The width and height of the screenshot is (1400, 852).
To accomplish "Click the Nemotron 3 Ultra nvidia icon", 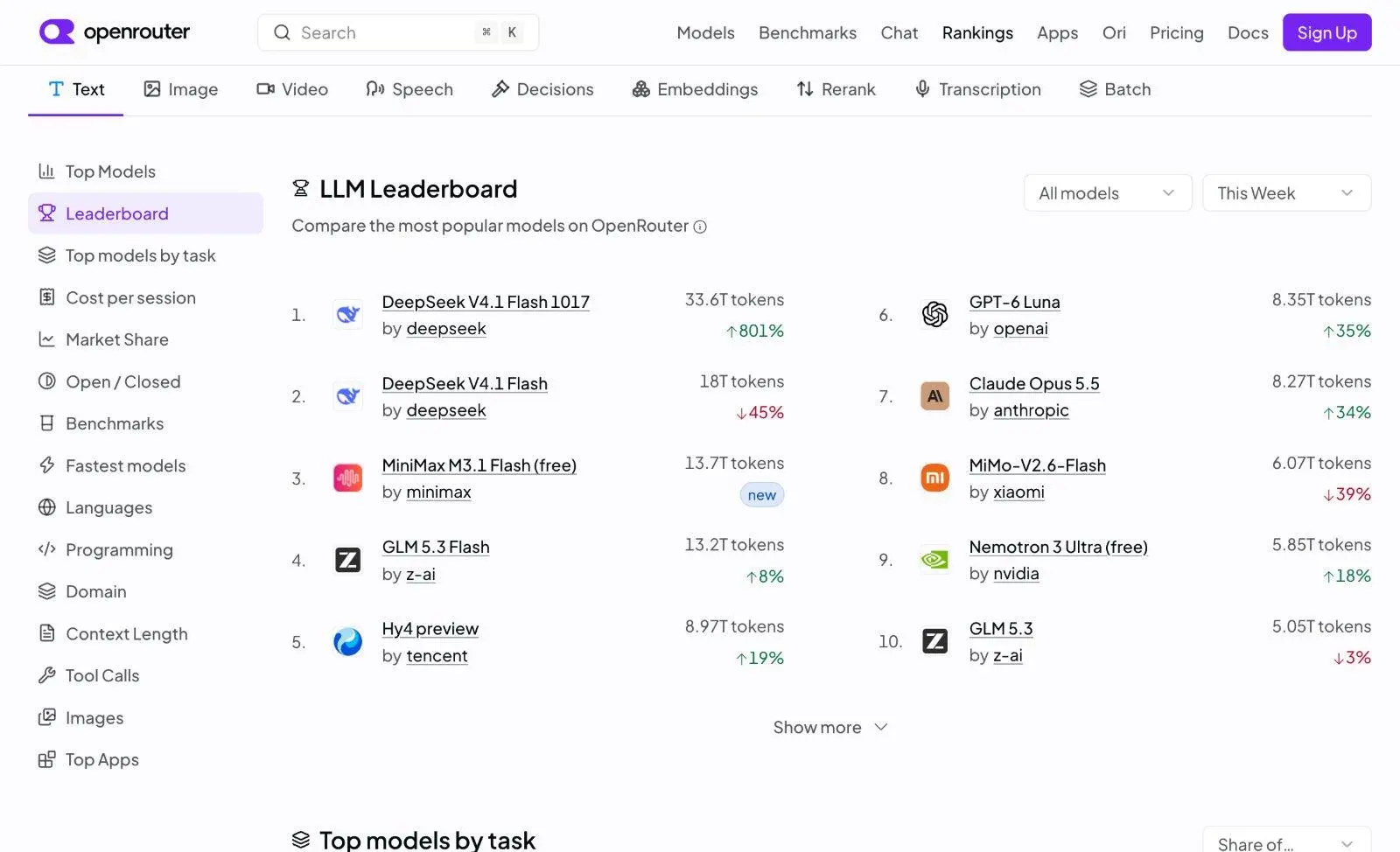I will tap(935, 559).
